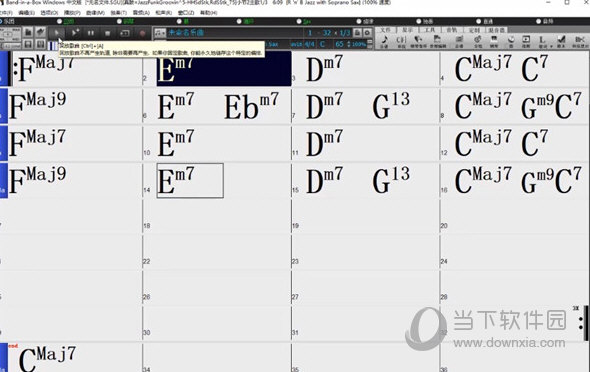
Task: Select the Thru (直通) track radio button
Action: click(x=479, y=21)
